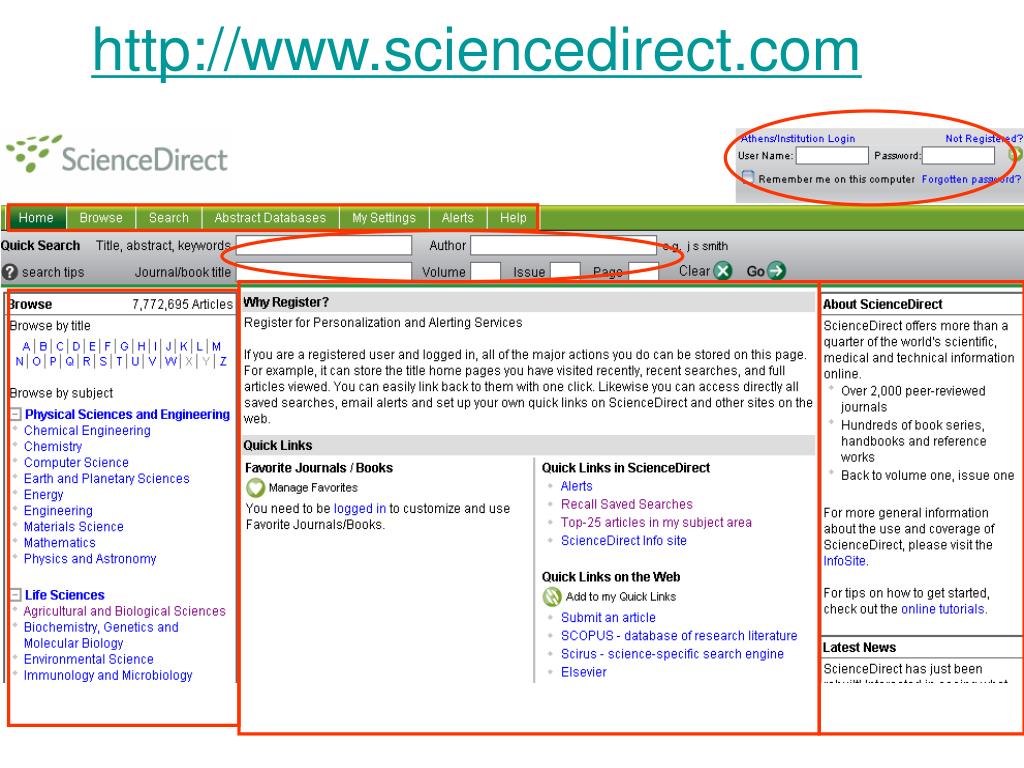The image size is (1024, 768).
Task: Click the Journal/book title field
Action: 324,272
